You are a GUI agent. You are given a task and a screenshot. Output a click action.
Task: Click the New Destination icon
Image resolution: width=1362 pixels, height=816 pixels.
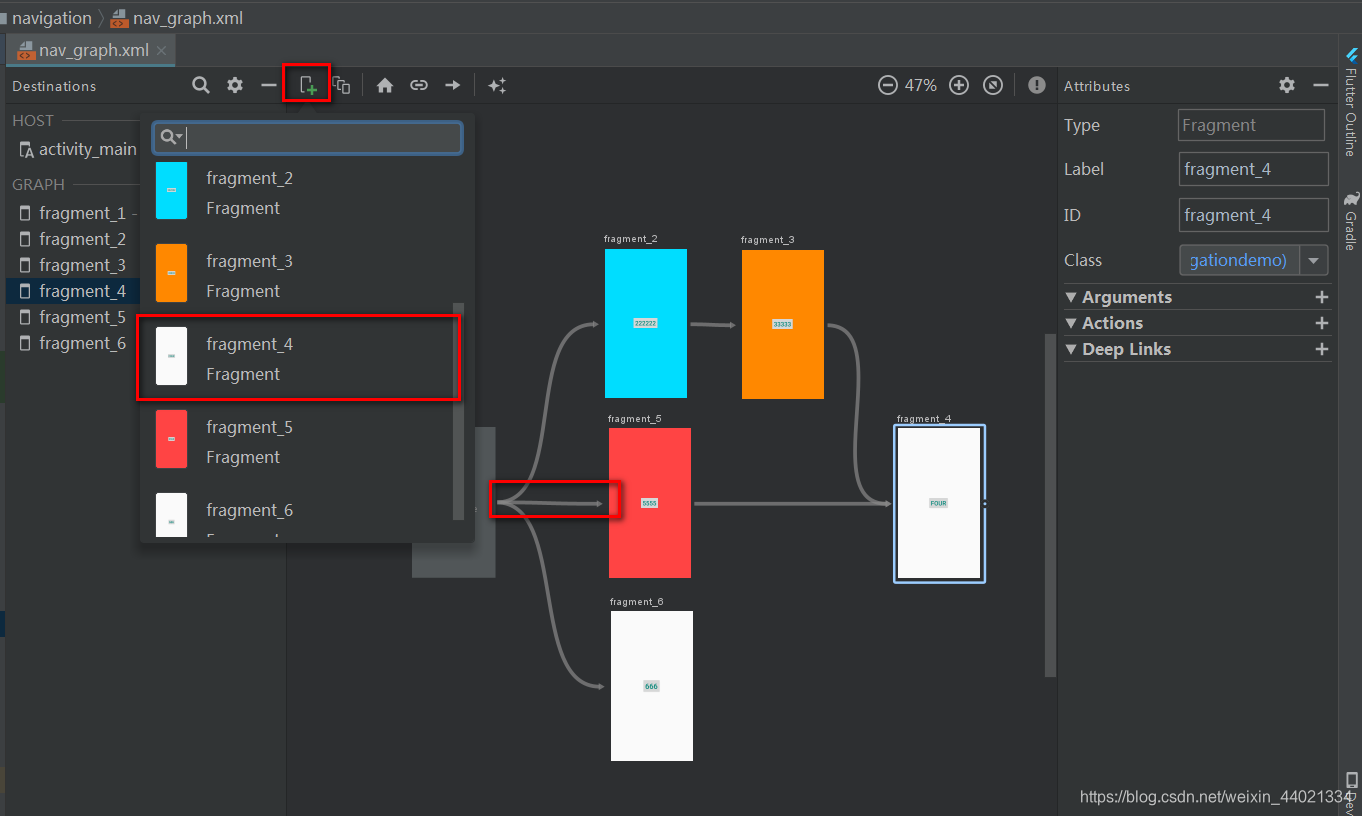pos(307,85)
